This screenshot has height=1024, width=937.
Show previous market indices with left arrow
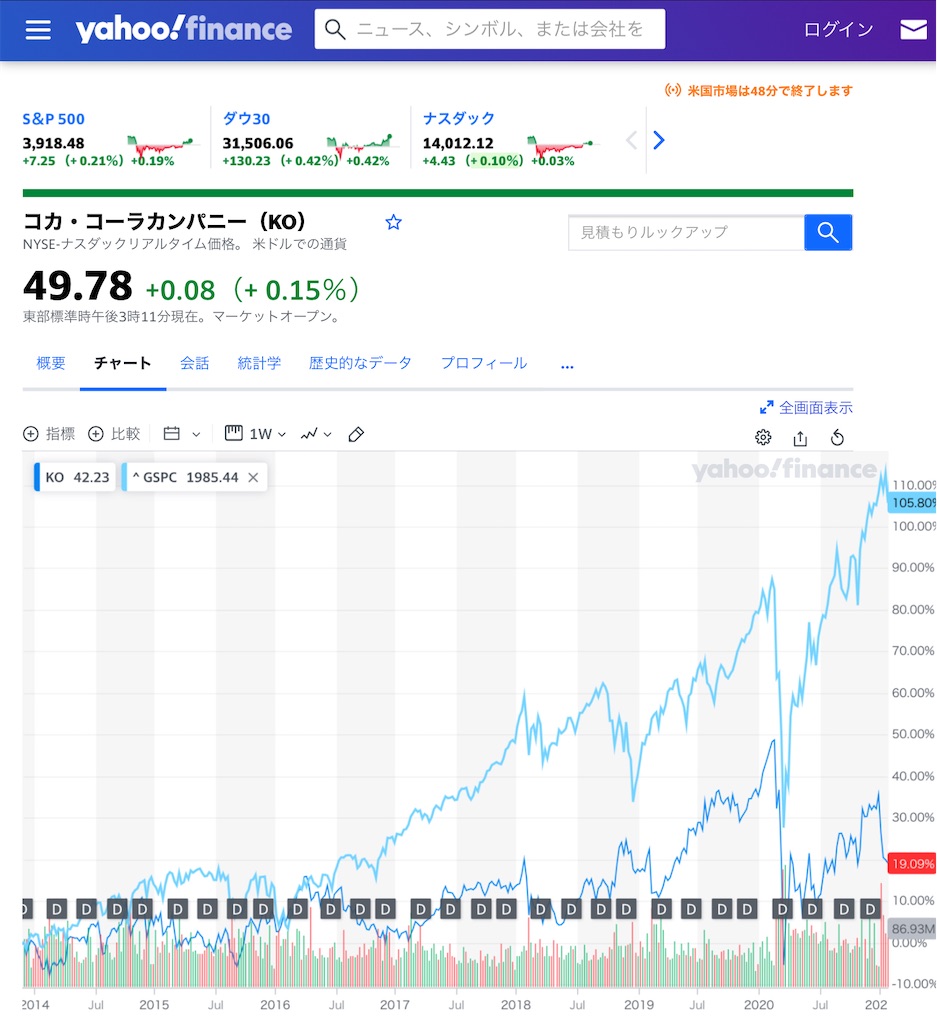[x=631, y=140]
